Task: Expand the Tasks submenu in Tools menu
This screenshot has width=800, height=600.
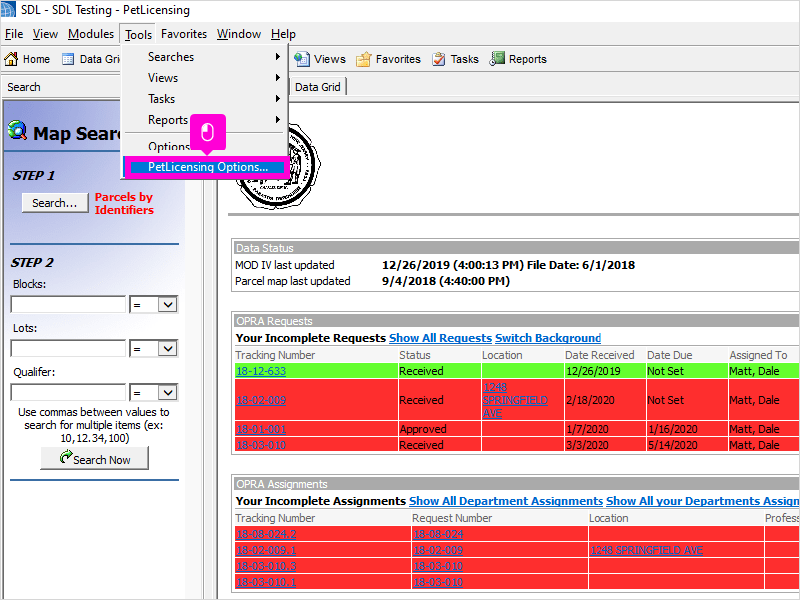Action: 205,98
